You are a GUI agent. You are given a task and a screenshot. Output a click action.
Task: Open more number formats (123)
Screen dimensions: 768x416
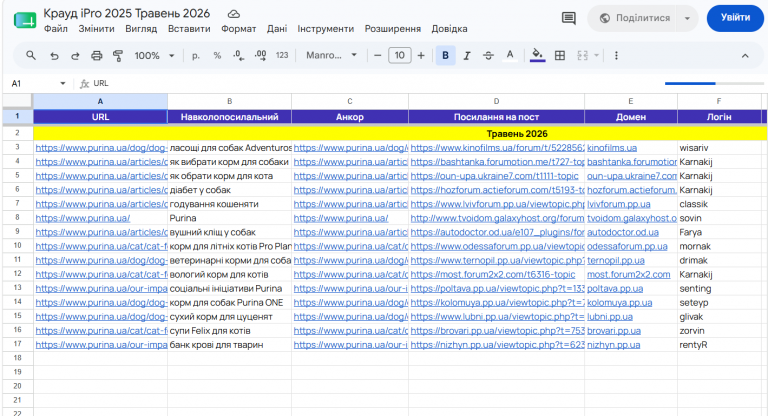tap(282, 55)
